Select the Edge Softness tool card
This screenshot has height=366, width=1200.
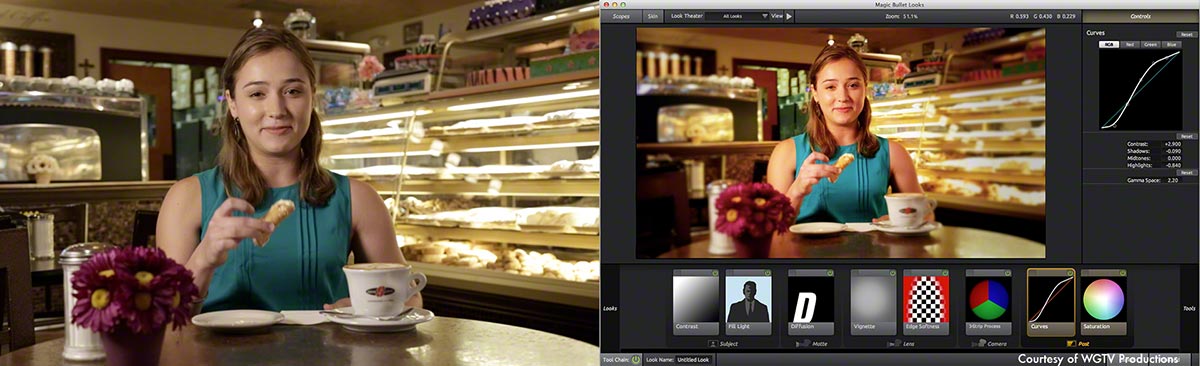tap(925, 303)
